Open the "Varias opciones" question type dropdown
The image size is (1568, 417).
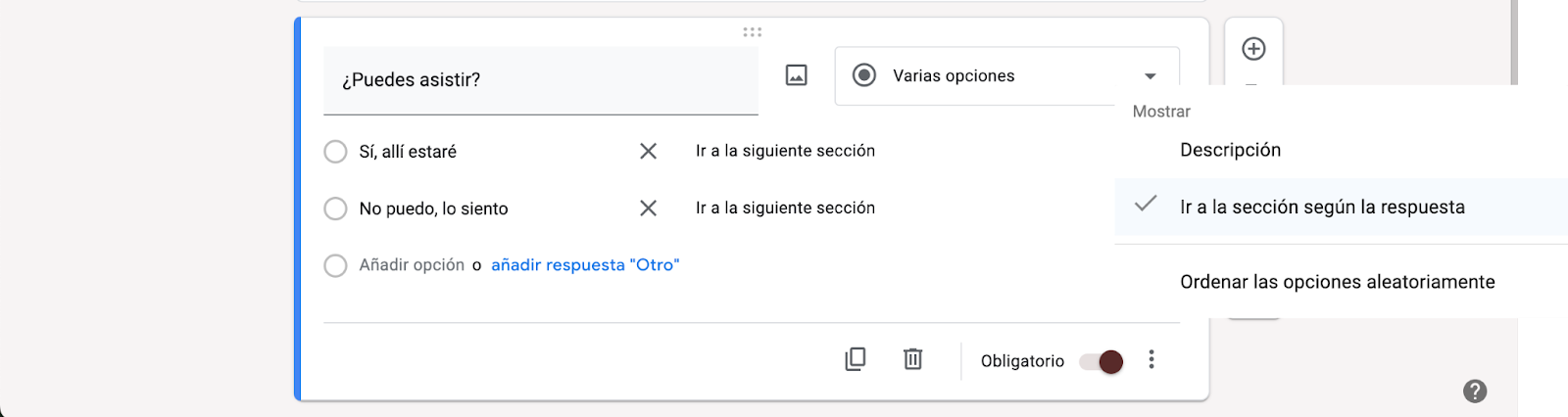point(1006,76)
